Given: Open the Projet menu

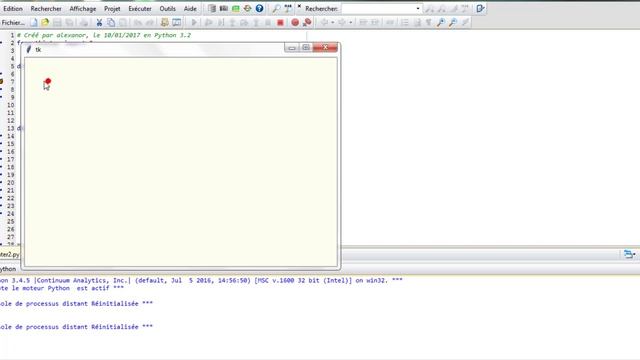Looking at the screenshot, I should [112, 9].
